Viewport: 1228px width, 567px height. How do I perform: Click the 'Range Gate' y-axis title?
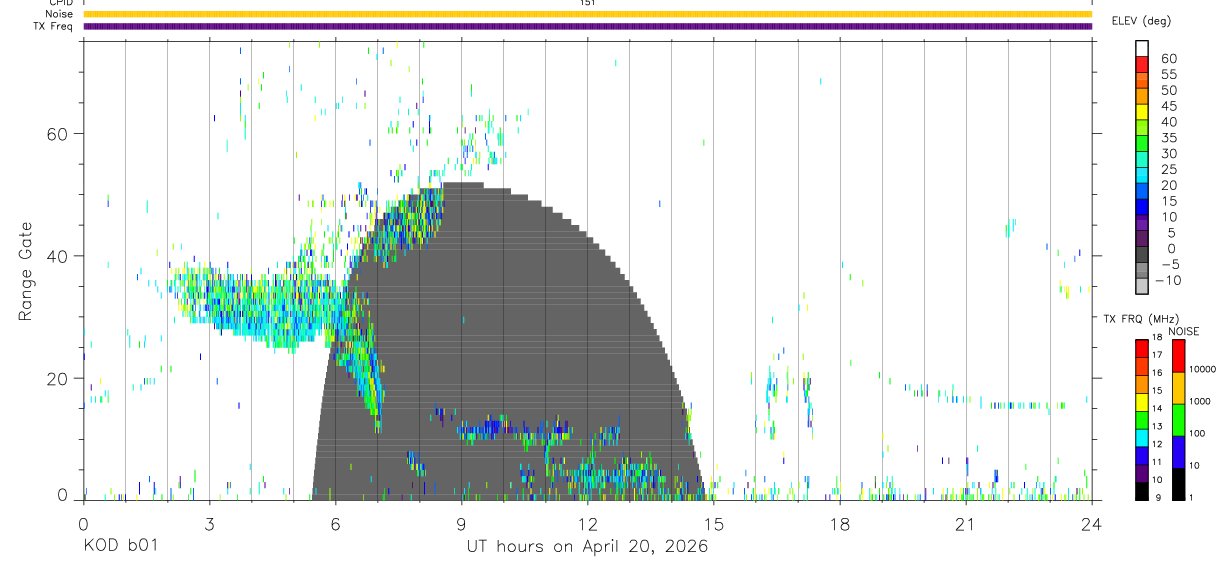pyautogui.click(x=27, y=271)
